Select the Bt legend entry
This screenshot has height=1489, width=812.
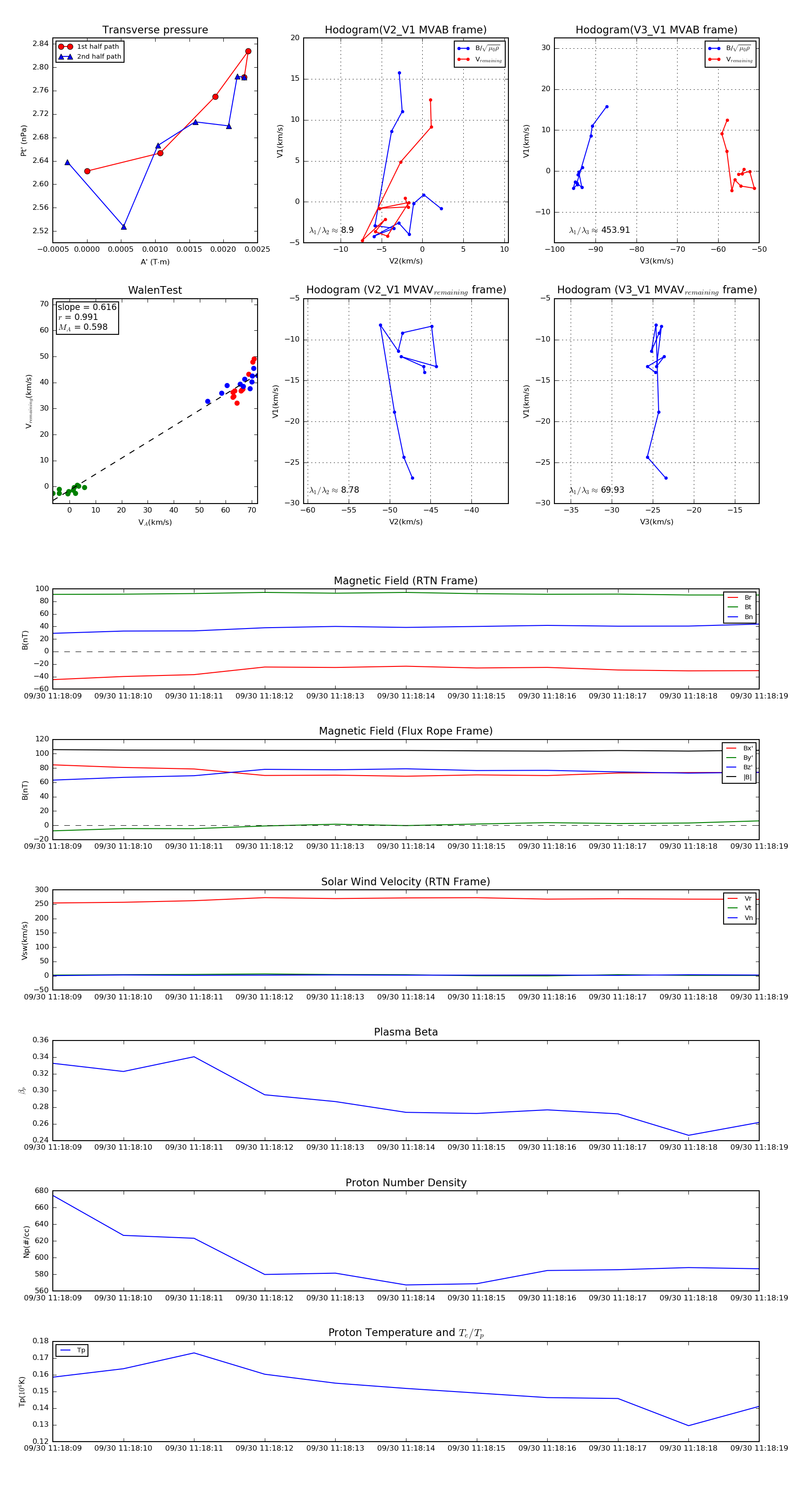point(740,607)
